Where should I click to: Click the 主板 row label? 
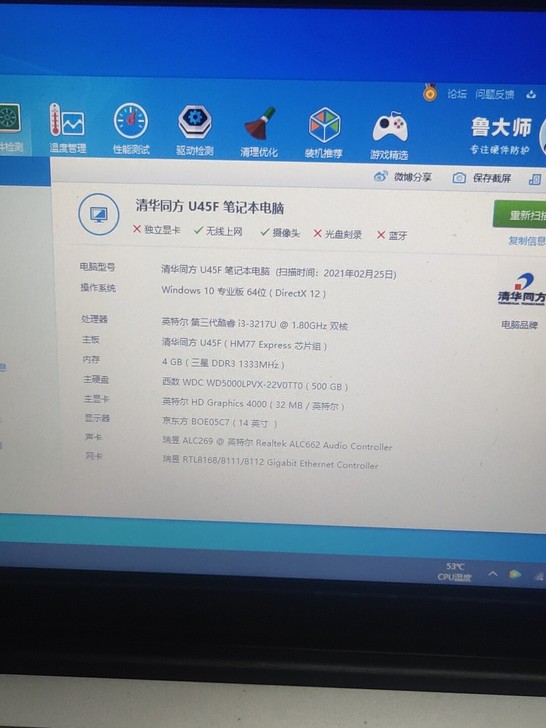coord(91,339)
